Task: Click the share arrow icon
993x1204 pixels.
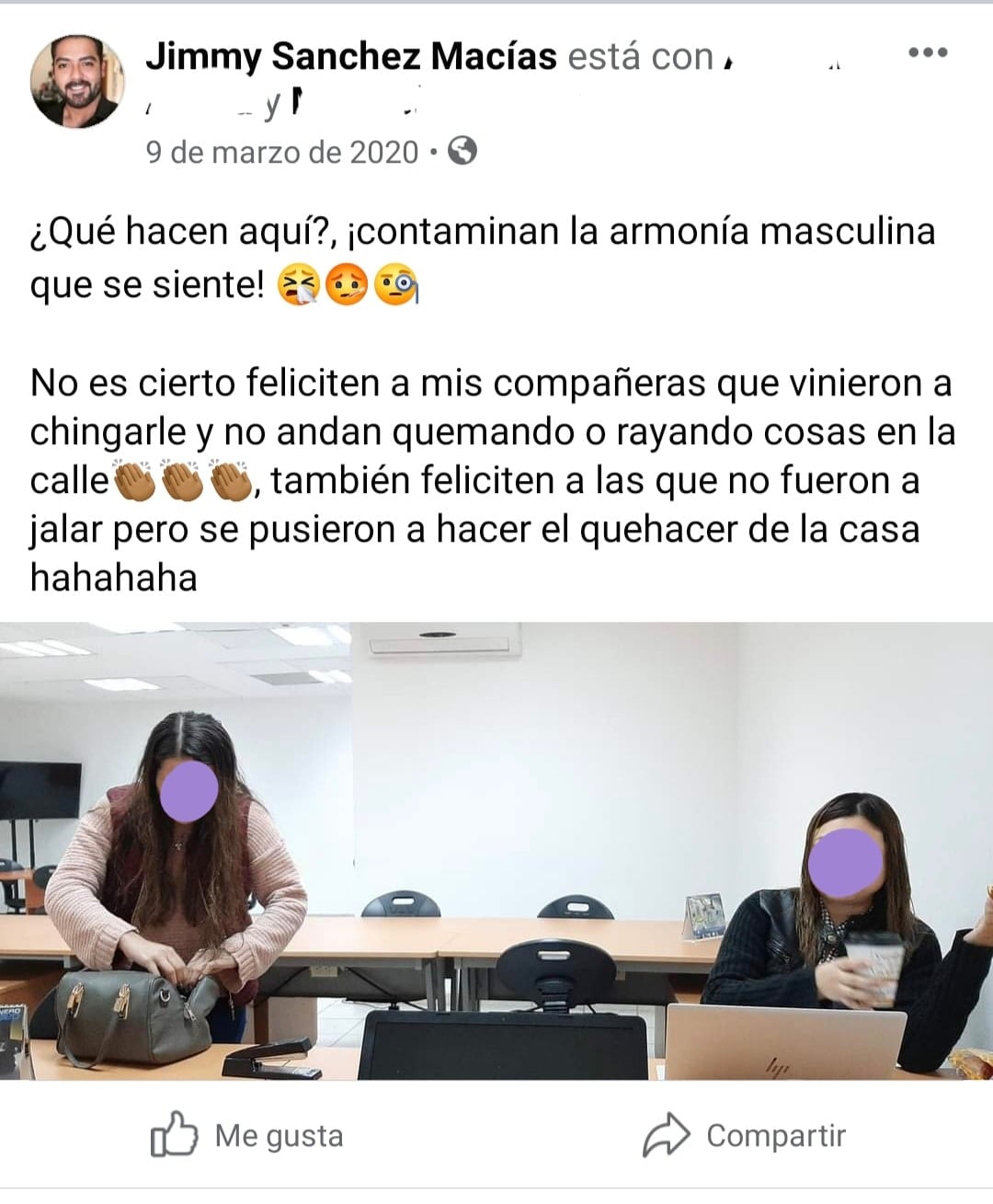Action: point(666,1135)
